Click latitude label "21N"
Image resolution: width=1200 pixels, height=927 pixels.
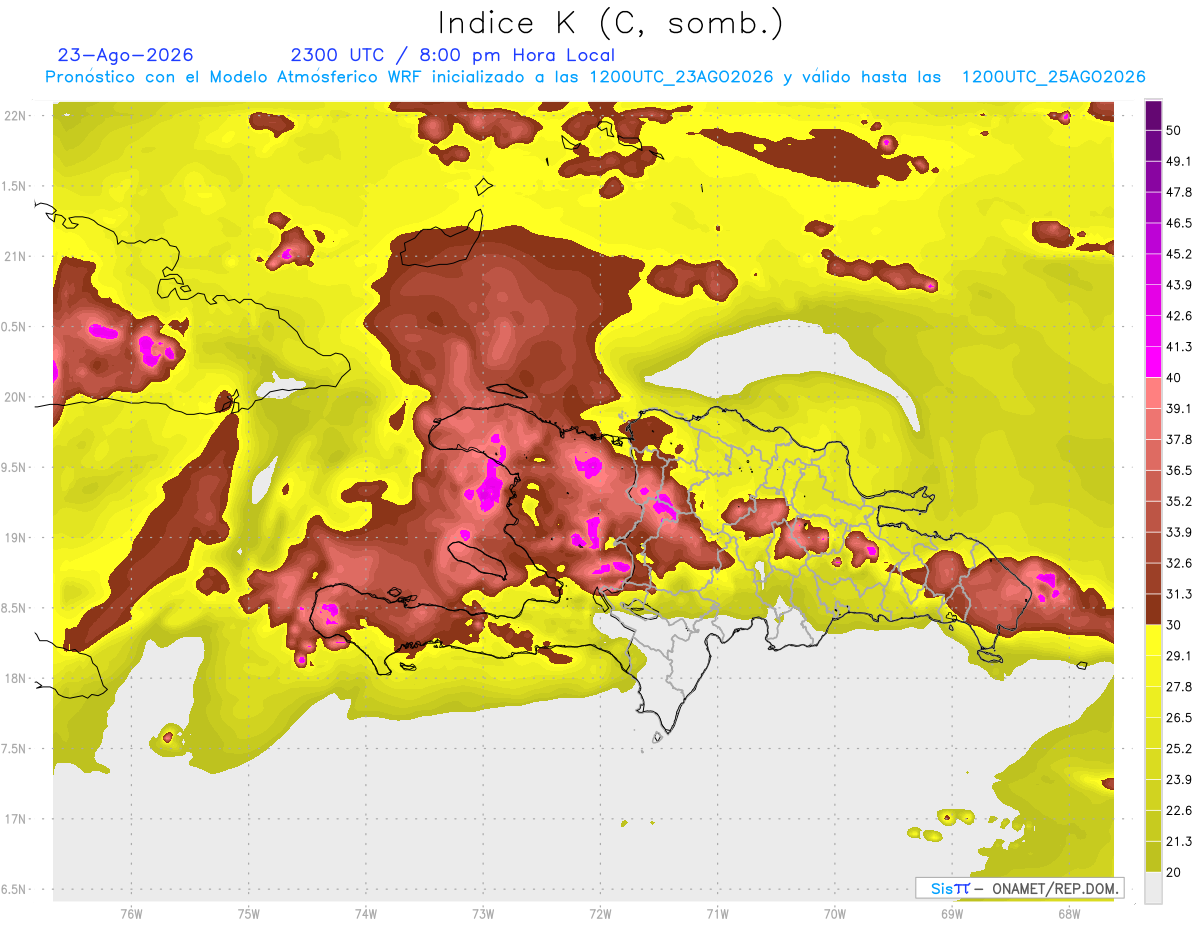pos(17,256)
